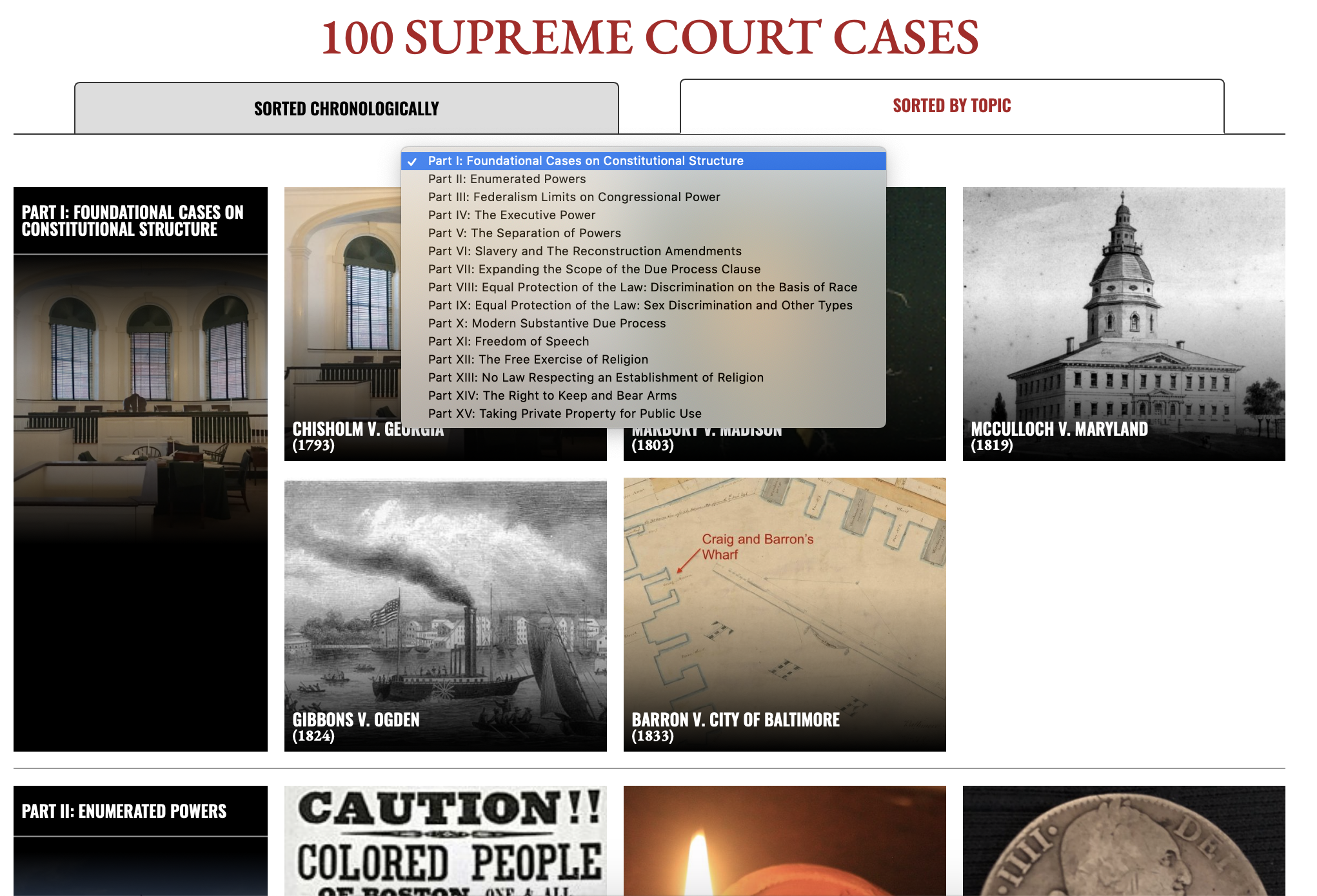1317x896 pixels.
Task: Select the Sorted By Topic tab
Action: (952, 106)
